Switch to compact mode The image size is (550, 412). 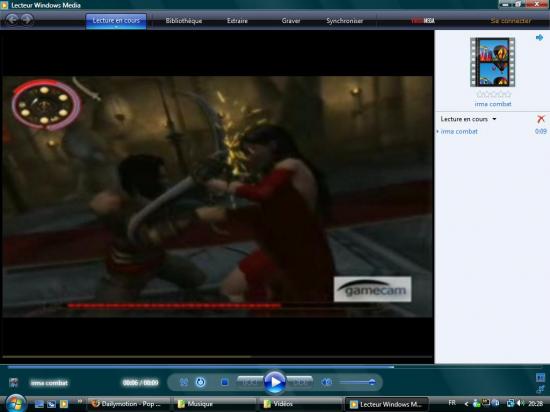pyautogui.click(x=540, y=389)
